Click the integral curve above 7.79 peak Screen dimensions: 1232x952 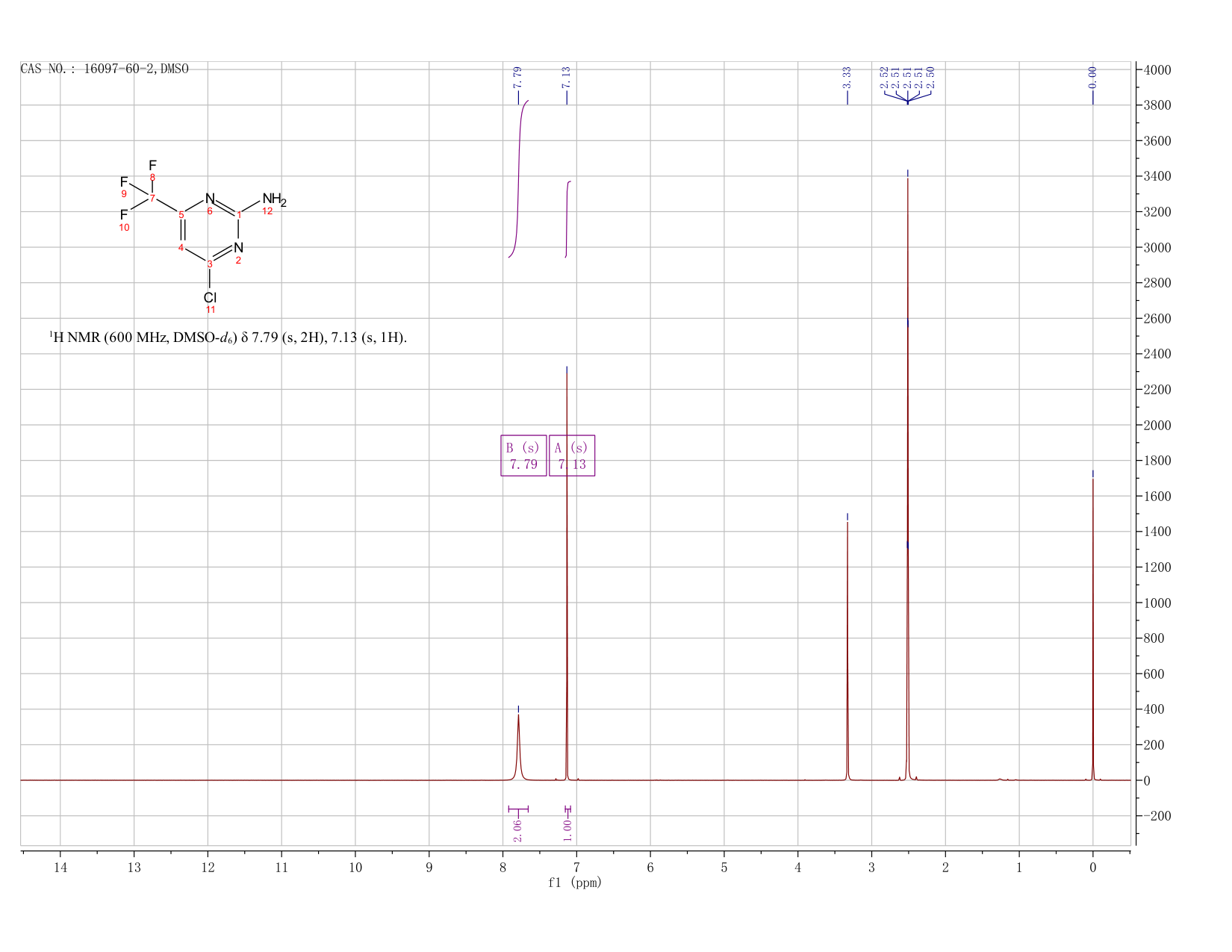519,178
